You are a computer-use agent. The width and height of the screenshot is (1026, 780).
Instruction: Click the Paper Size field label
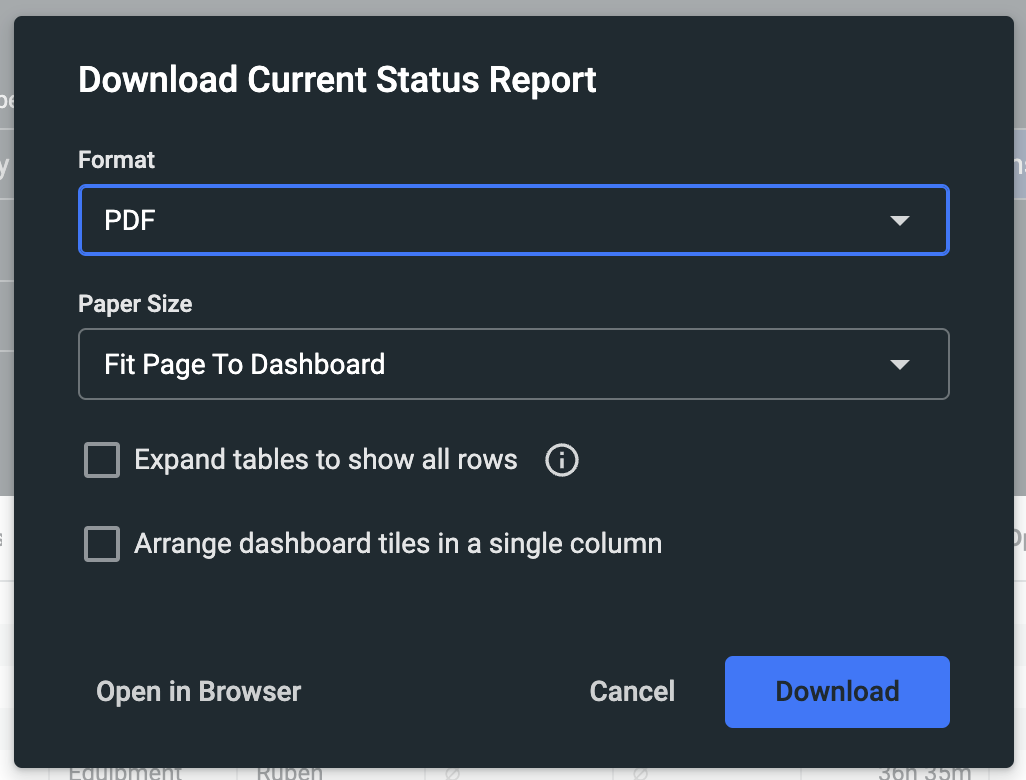pyautogui.click(x=135, y=304)
